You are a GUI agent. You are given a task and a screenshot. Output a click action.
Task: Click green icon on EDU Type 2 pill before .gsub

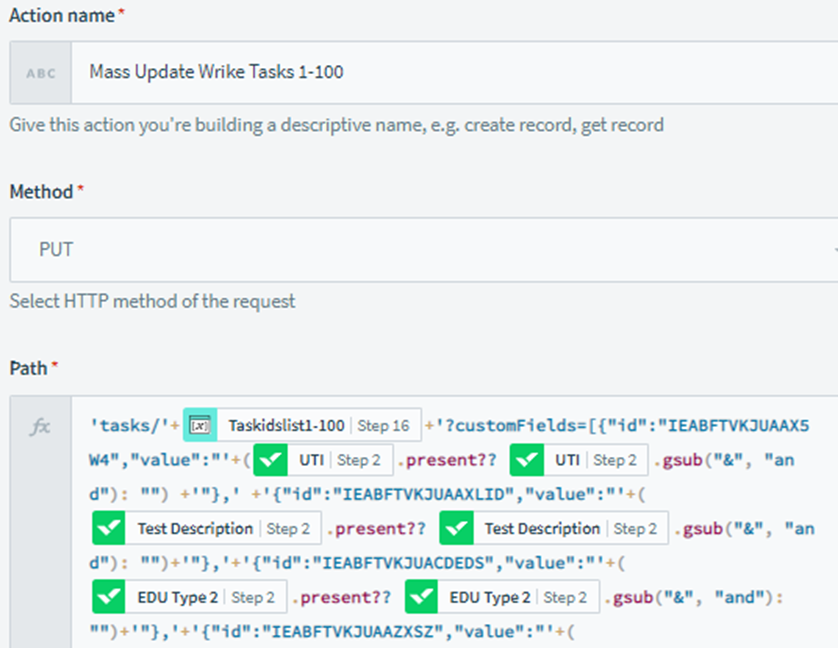click(422, 597)
